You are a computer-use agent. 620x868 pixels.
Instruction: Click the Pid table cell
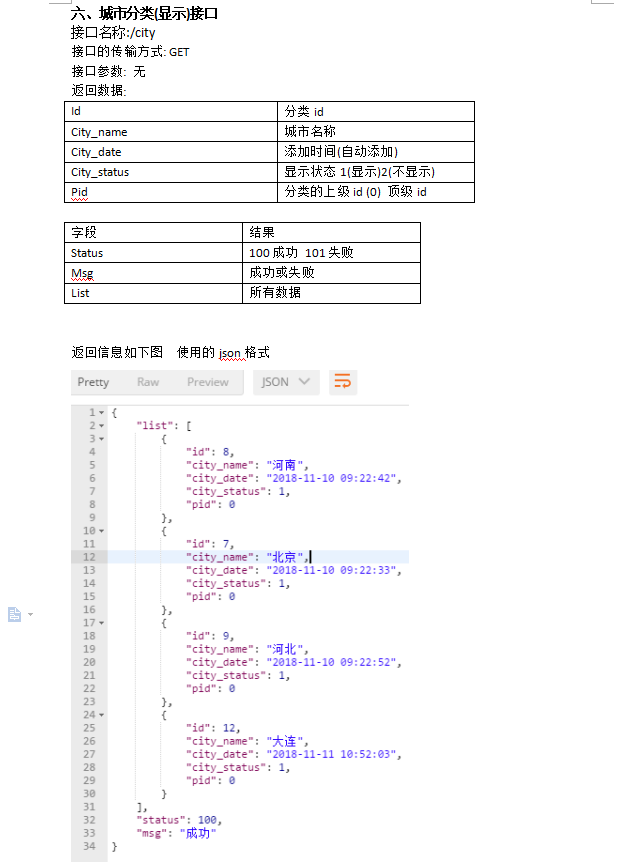[171, 192]
